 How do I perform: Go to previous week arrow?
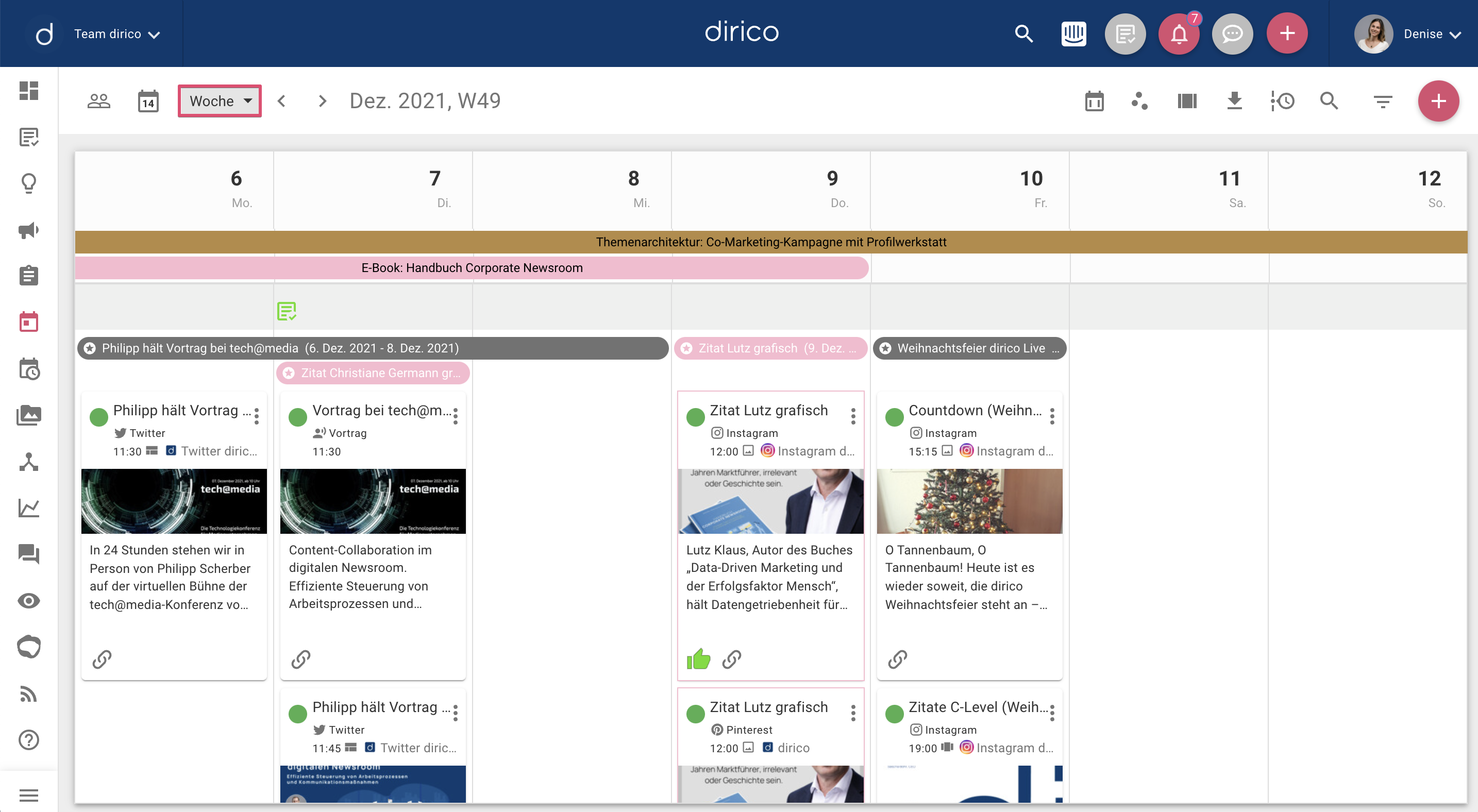pos(282,101)
